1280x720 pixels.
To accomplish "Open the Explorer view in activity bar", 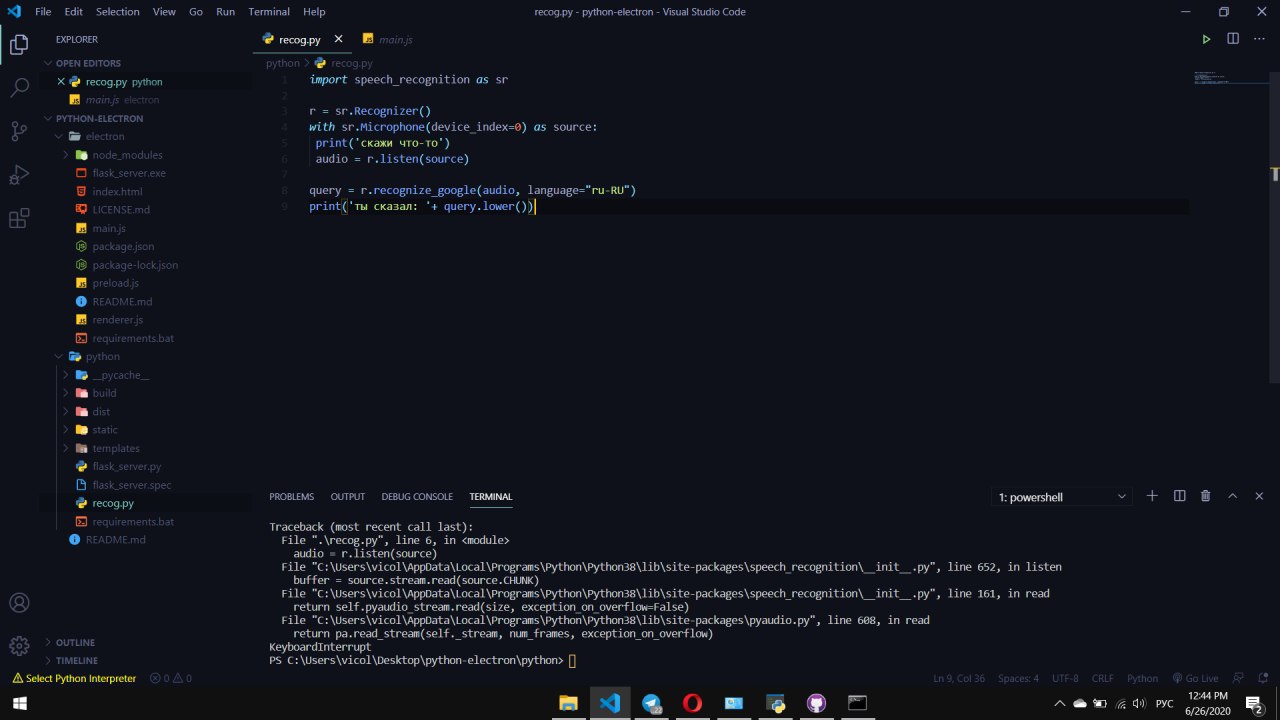I will (x=19, y=44).
